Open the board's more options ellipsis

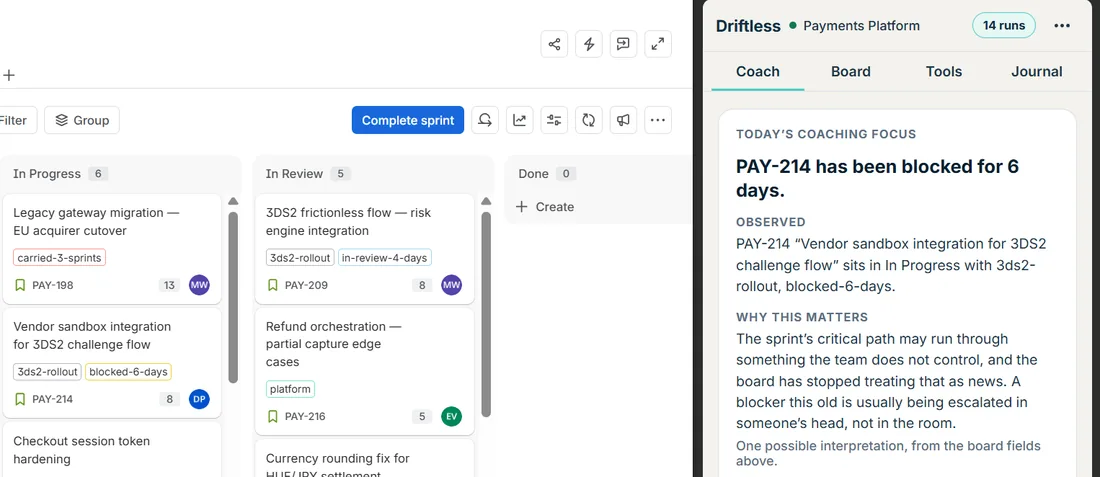[657, 120]
